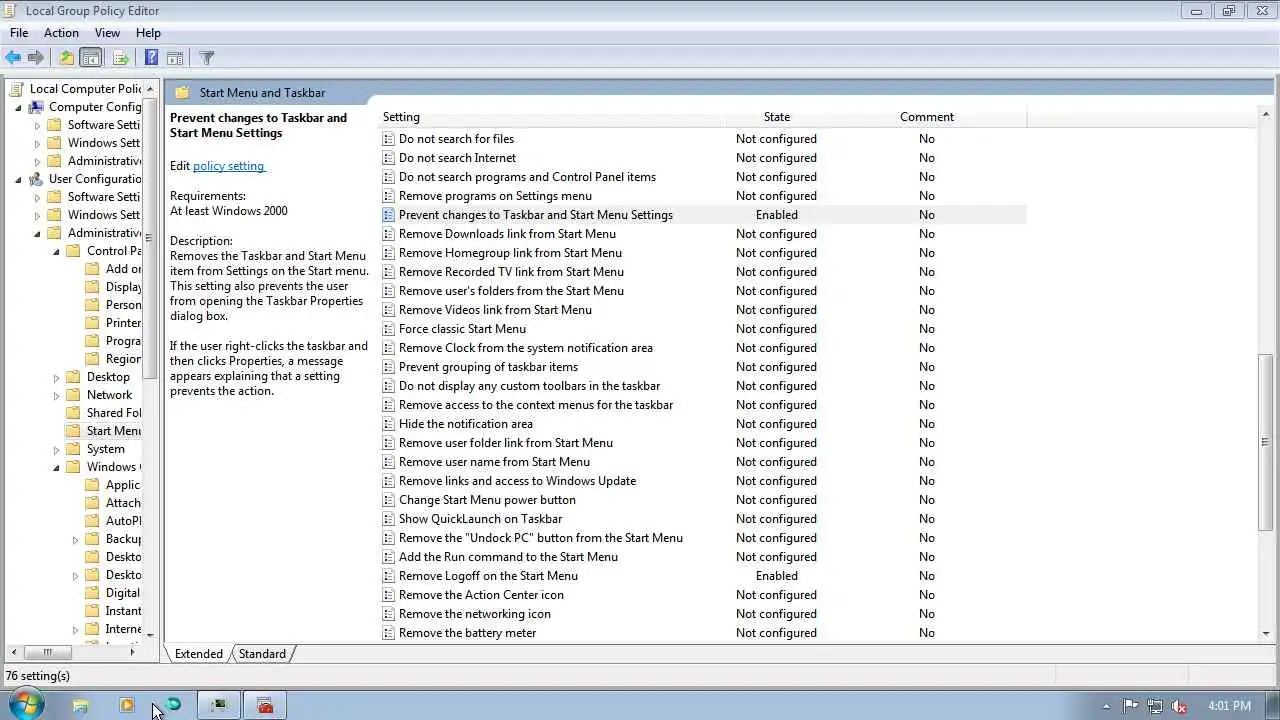
Task: Click the muted volume tray icon
Action: (1179, 706)
